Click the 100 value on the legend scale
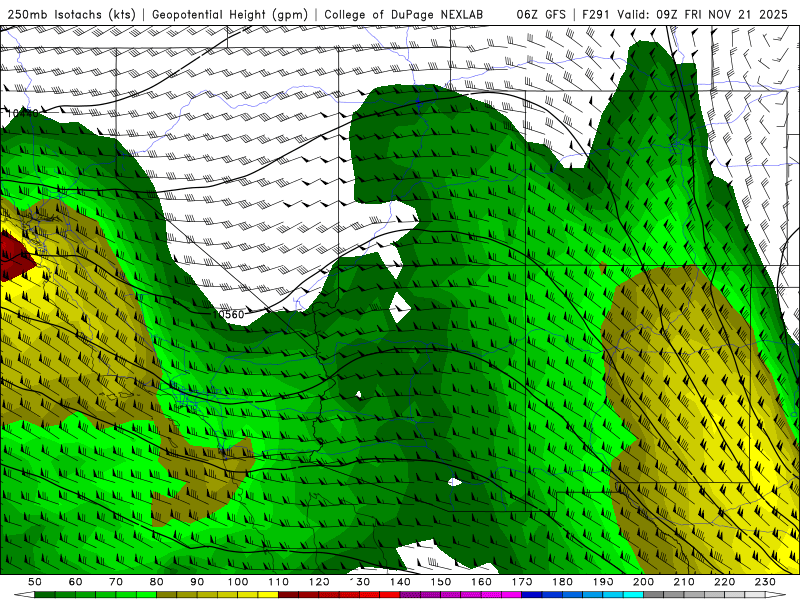Screen dimensions: 800x600 point(238,582)
